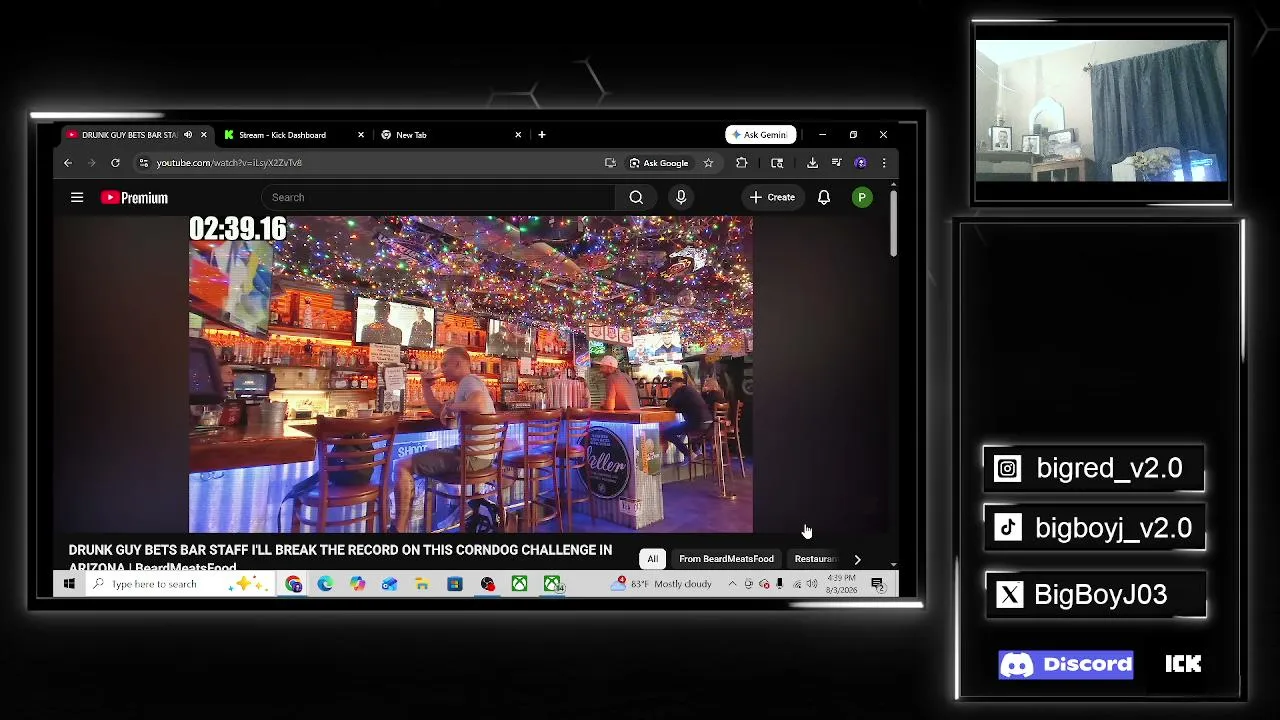This screenshot has width=1280, height=720.
Task: Close the DRUNK GUY BETS BAR STAFF tab
Action: coord(203,135)
